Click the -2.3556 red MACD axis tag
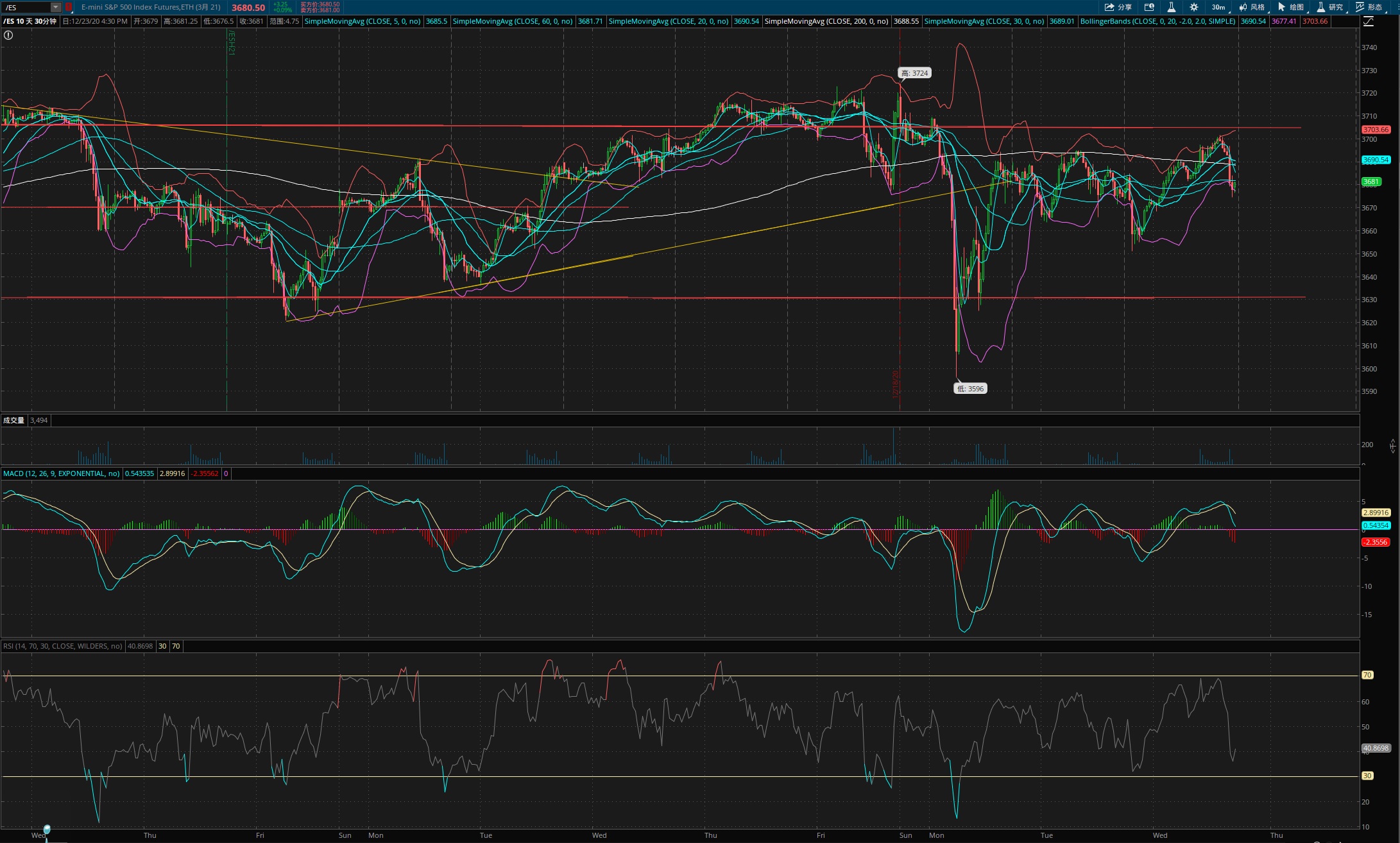1400x843 pixels. click(1376, 542)
